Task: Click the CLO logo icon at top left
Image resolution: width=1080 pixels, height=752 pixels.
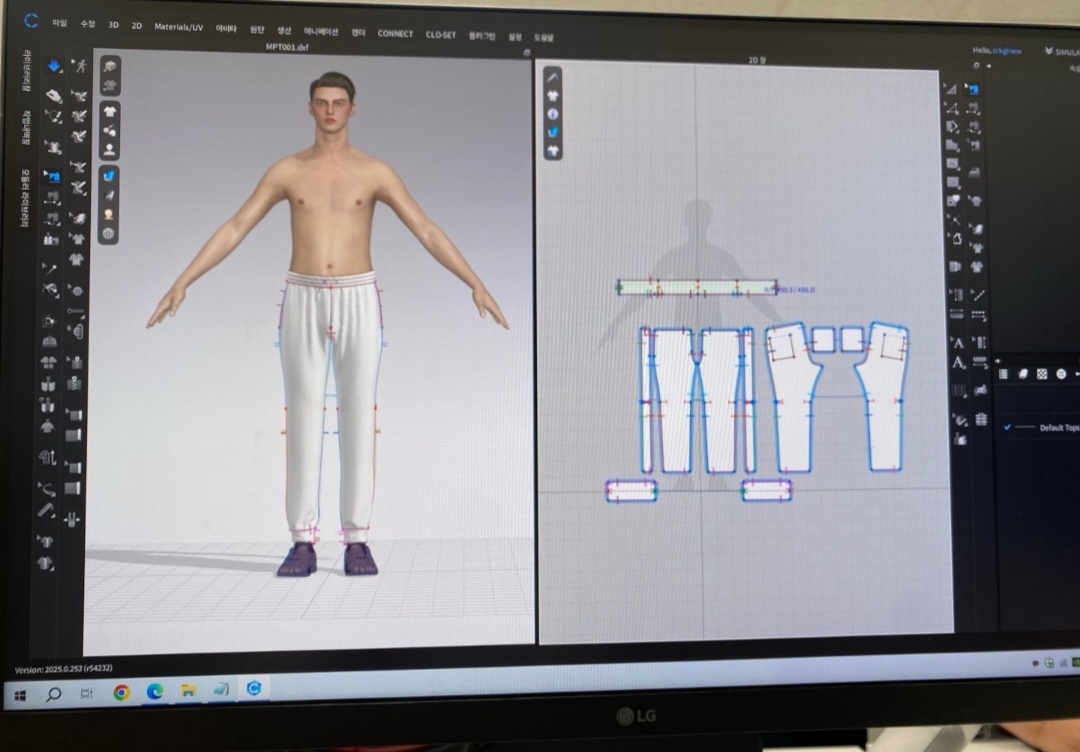Action: click(32, 20)
